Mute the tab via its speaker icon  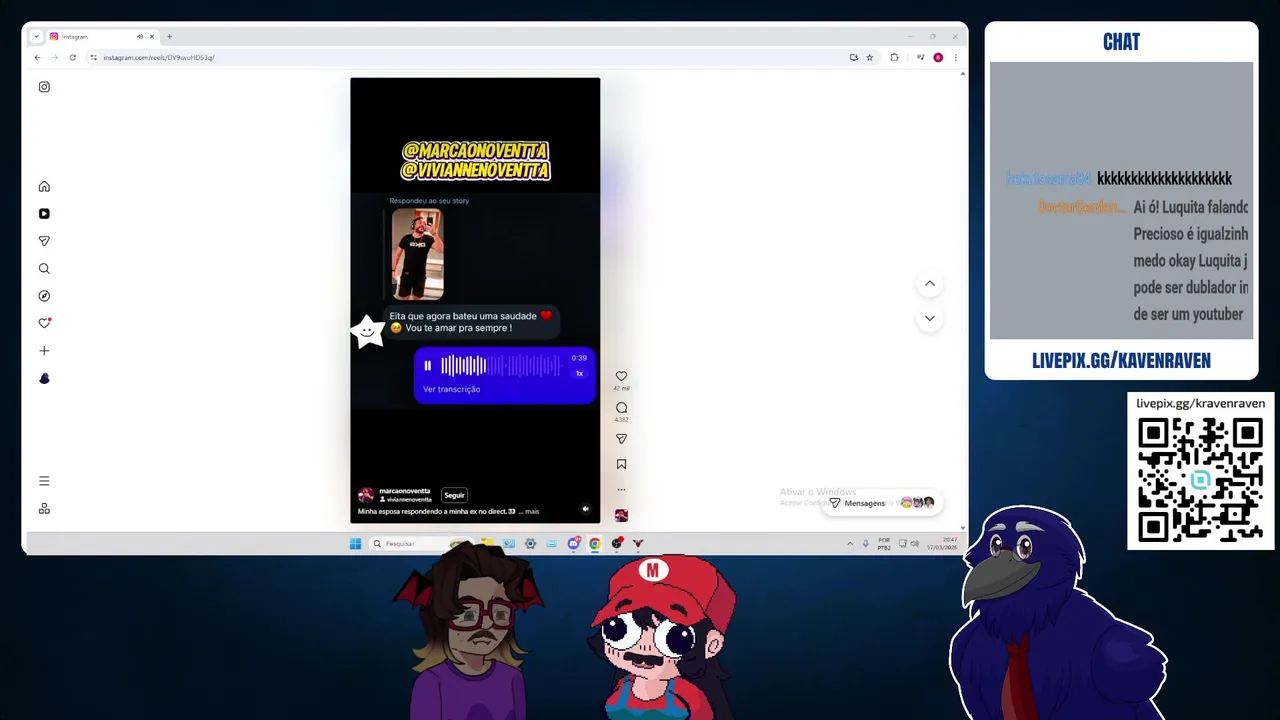[x=140, y=37]
